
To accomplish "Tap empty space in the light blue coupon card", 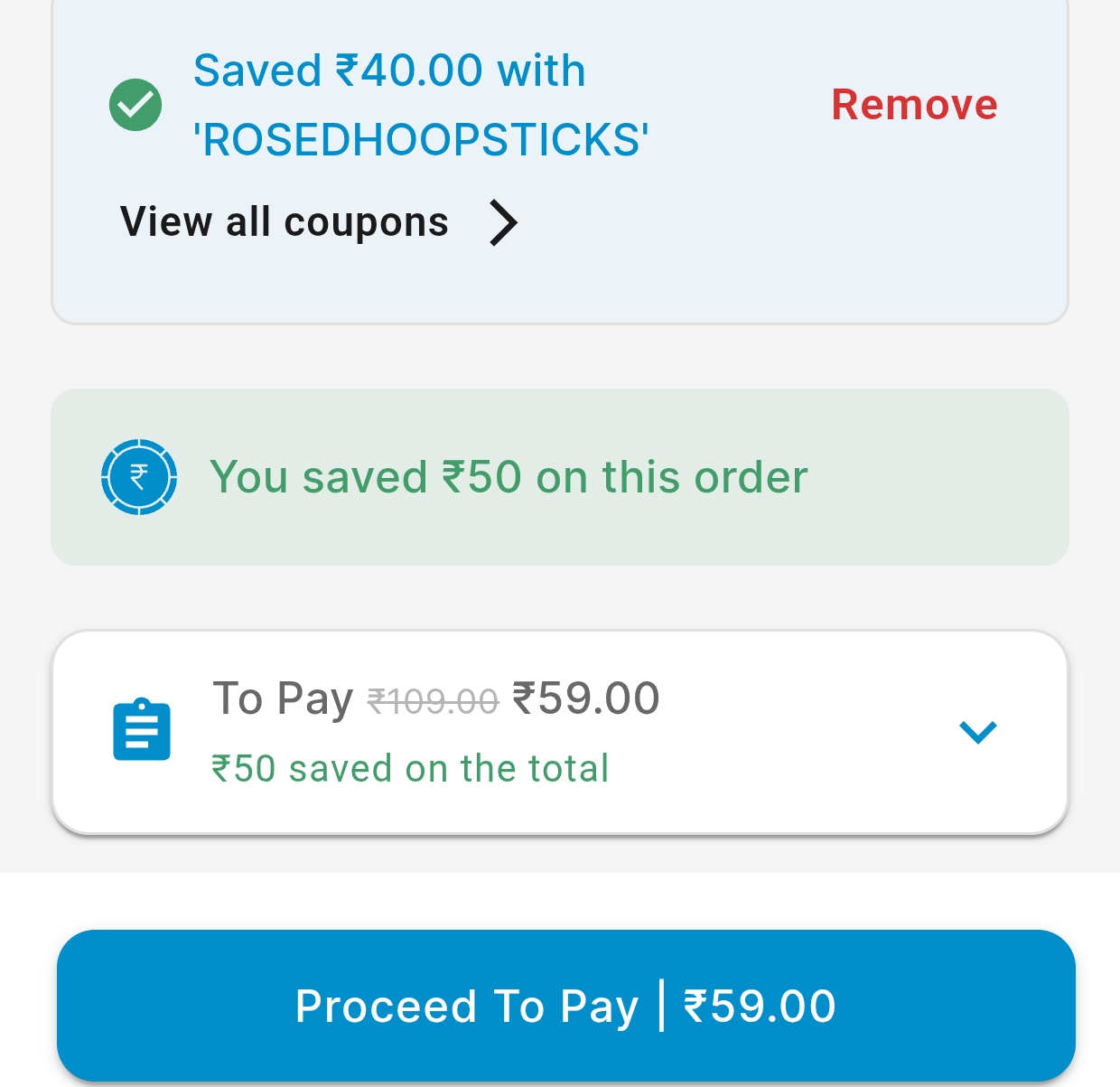I will (x=768, y=244).
